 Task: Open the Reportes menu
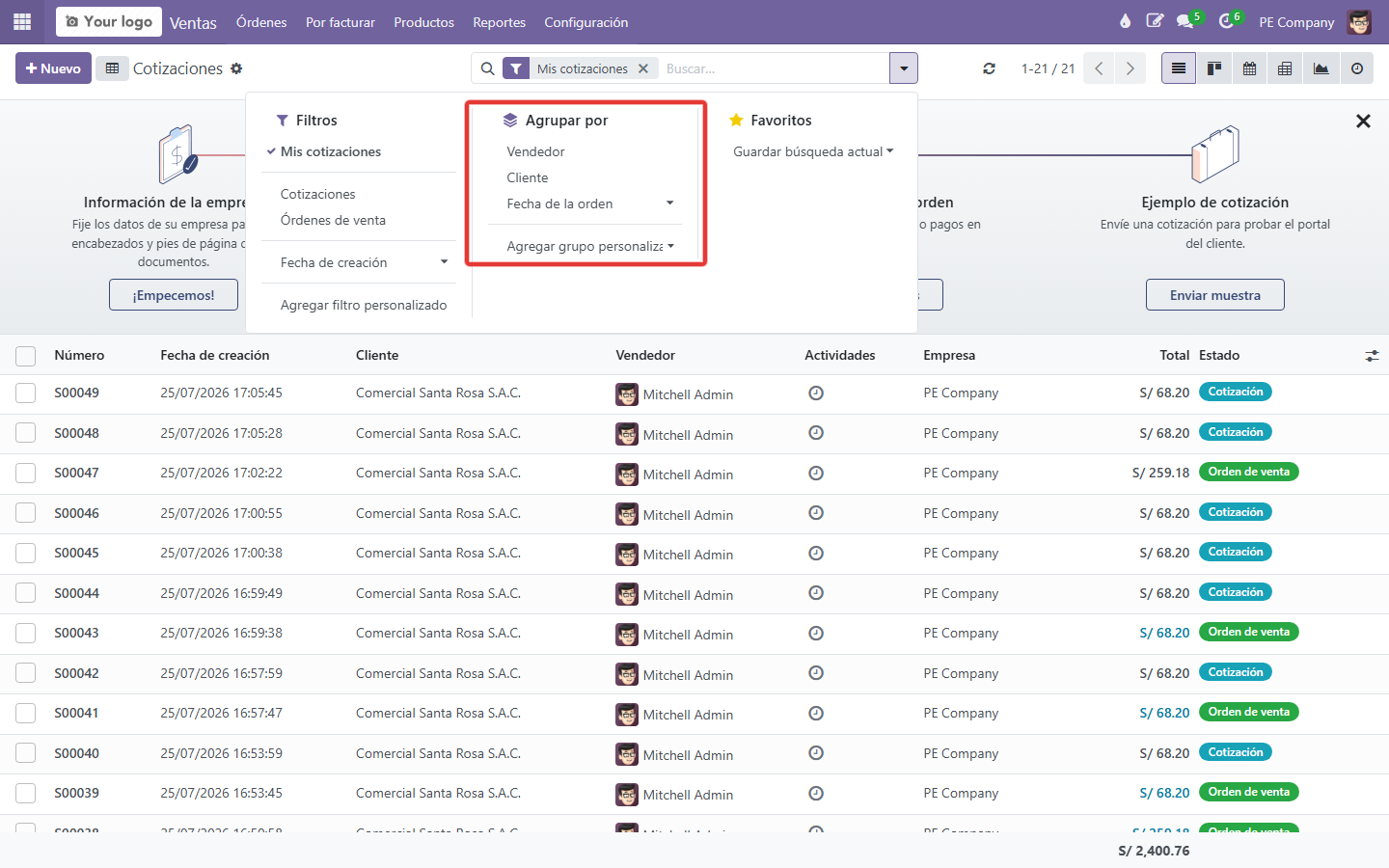[x=499, y=22]
